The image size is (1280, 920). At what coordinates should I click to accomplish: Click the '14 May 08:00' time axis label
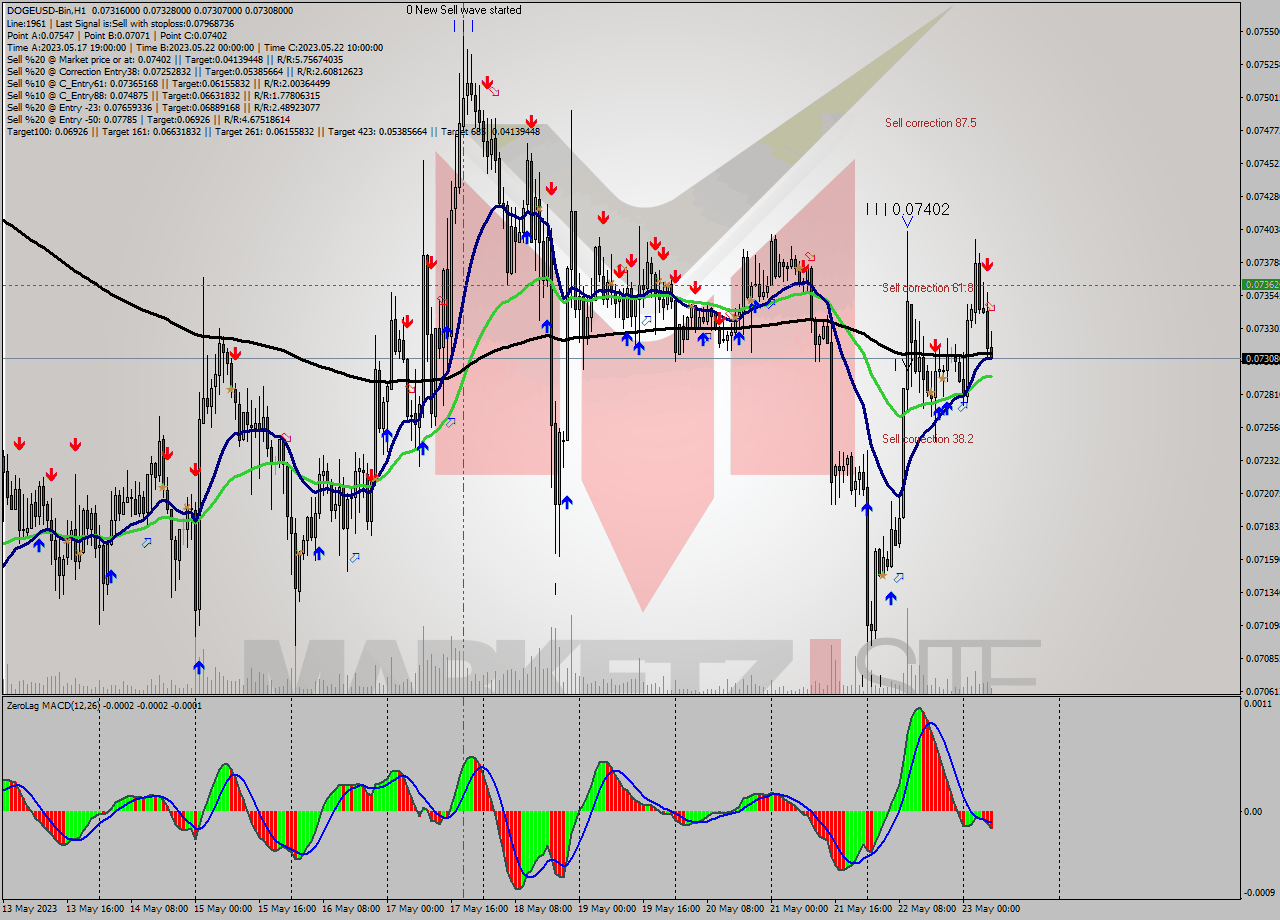tap(159, 909)
